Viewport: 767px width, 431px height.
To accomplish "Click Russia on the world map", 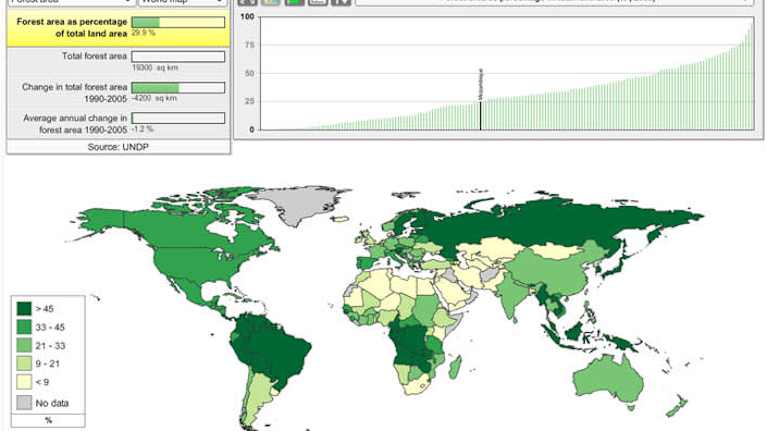I will coord(560,225).
